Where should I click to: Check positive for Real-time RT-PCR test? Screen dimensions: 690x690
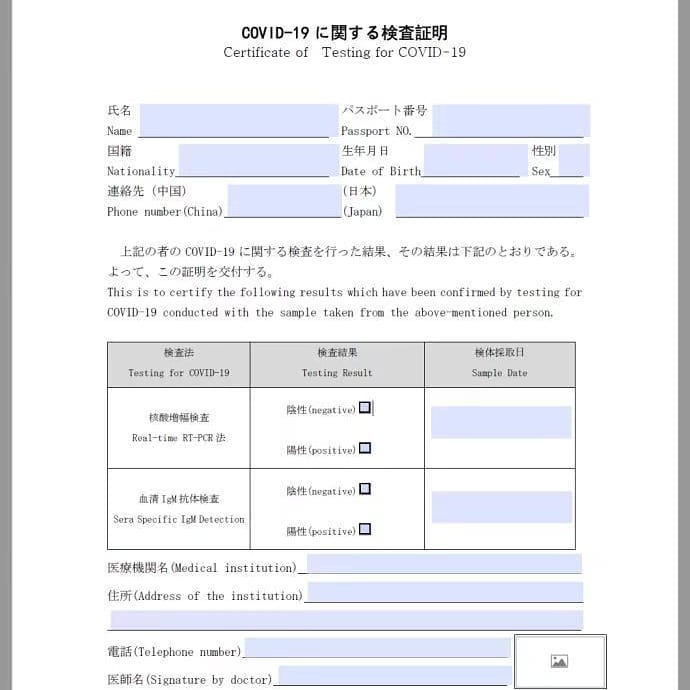[365, 448]
